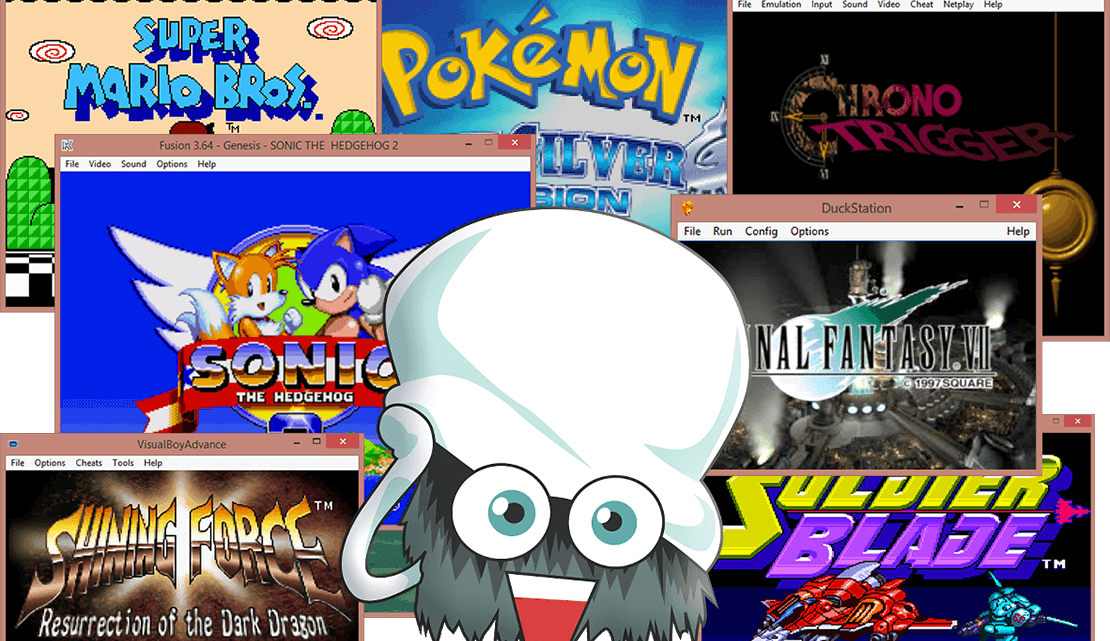Close the DuckStation window

tap(1017, 204)
